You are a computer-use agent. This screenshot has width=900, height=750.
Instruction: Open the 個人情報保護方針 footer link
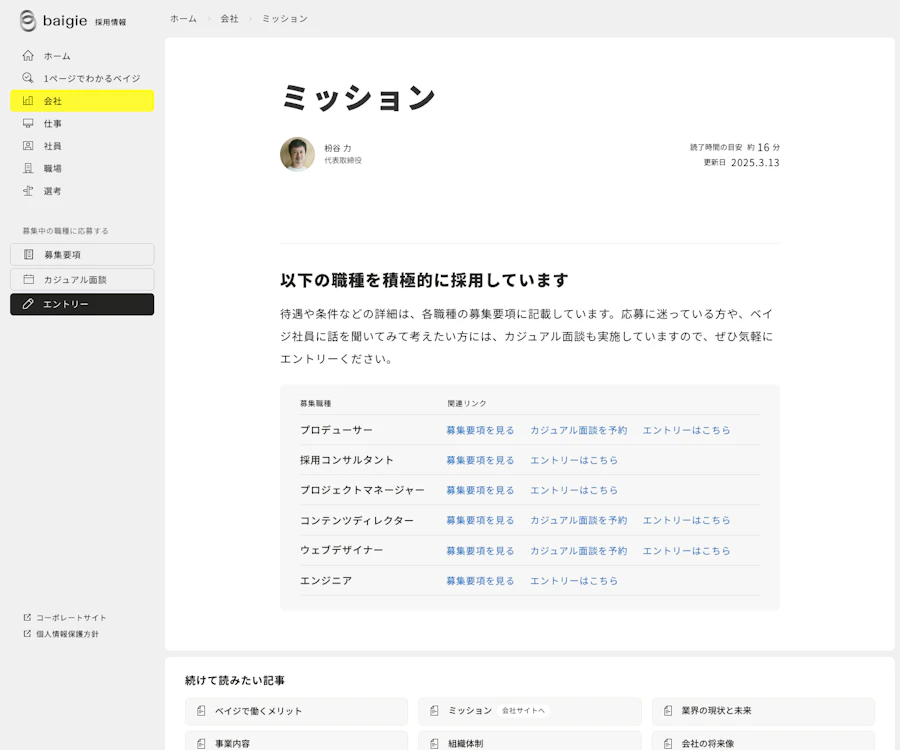[x=61, y=634]
